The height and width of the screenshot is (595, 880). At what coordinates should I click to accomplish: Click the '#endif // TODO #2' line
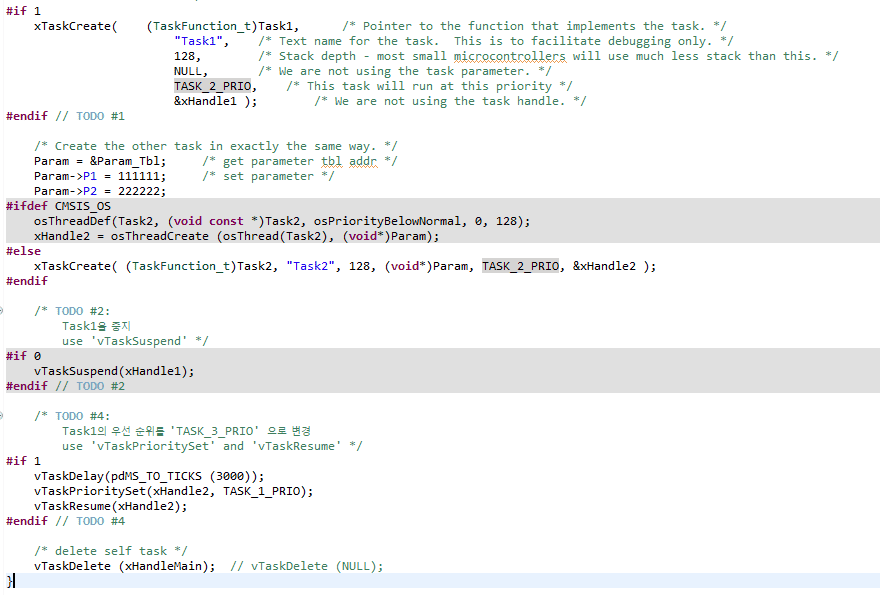66,386
